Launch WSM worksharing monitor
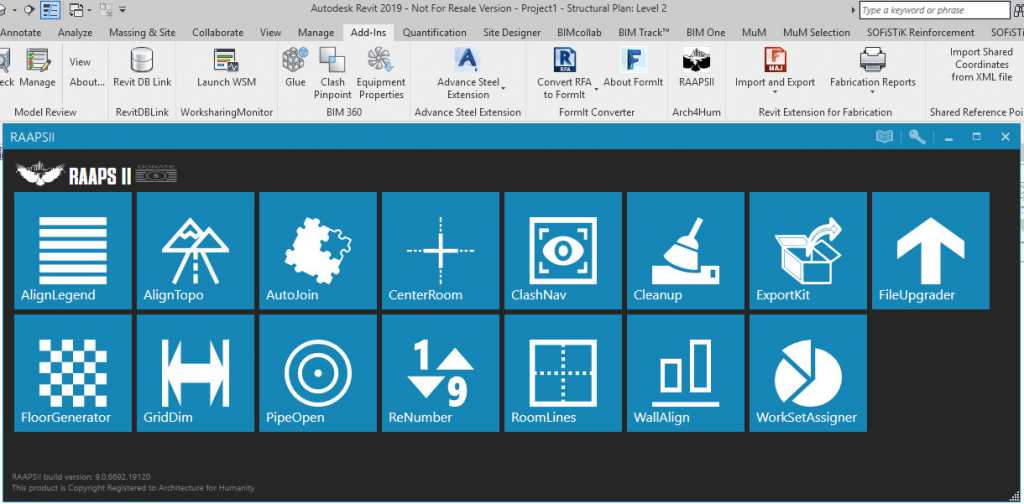The image size is (1024, 504). (227, 68)
